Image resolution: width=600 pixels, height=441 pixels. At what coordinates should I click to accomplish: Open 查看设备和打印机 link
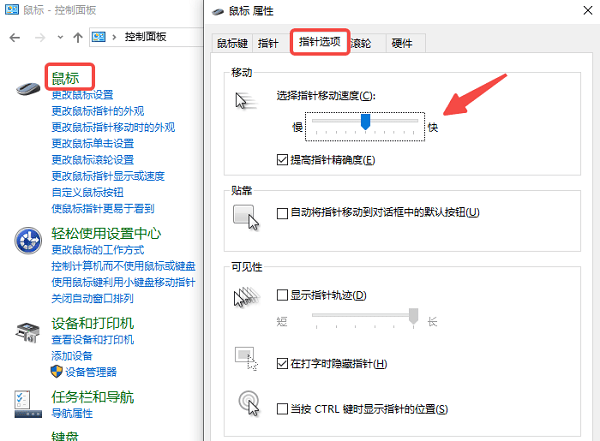[93, 339]
